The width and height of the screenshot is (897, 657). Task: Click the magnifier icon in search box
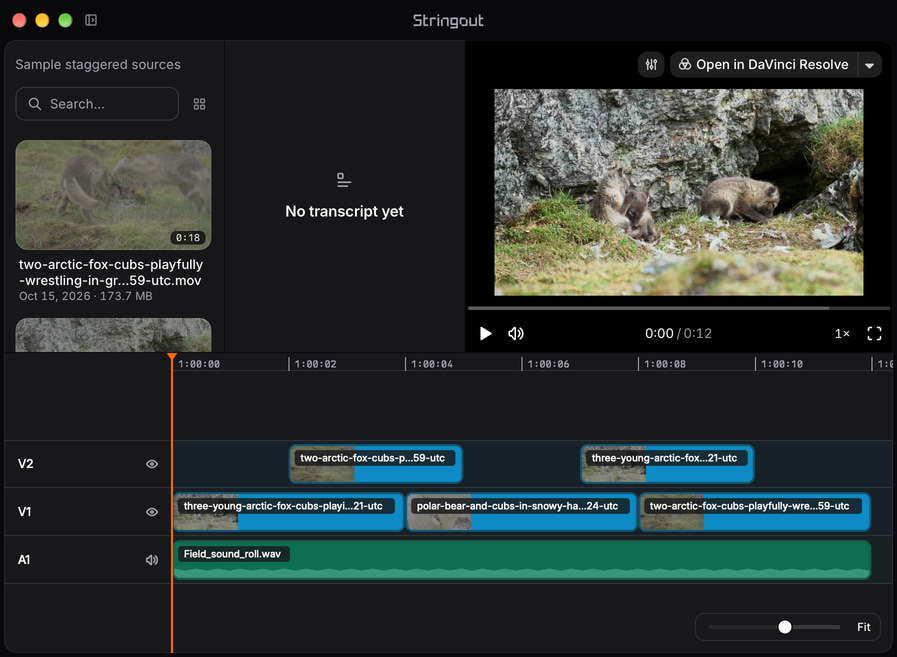[x=35, y=104]
